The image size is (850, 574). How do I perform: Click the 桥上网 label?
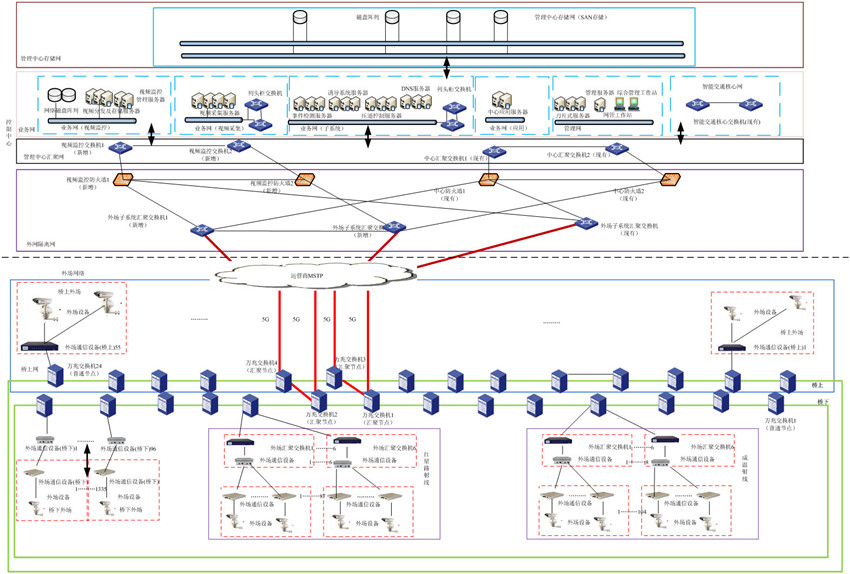[x=29, y=369]
